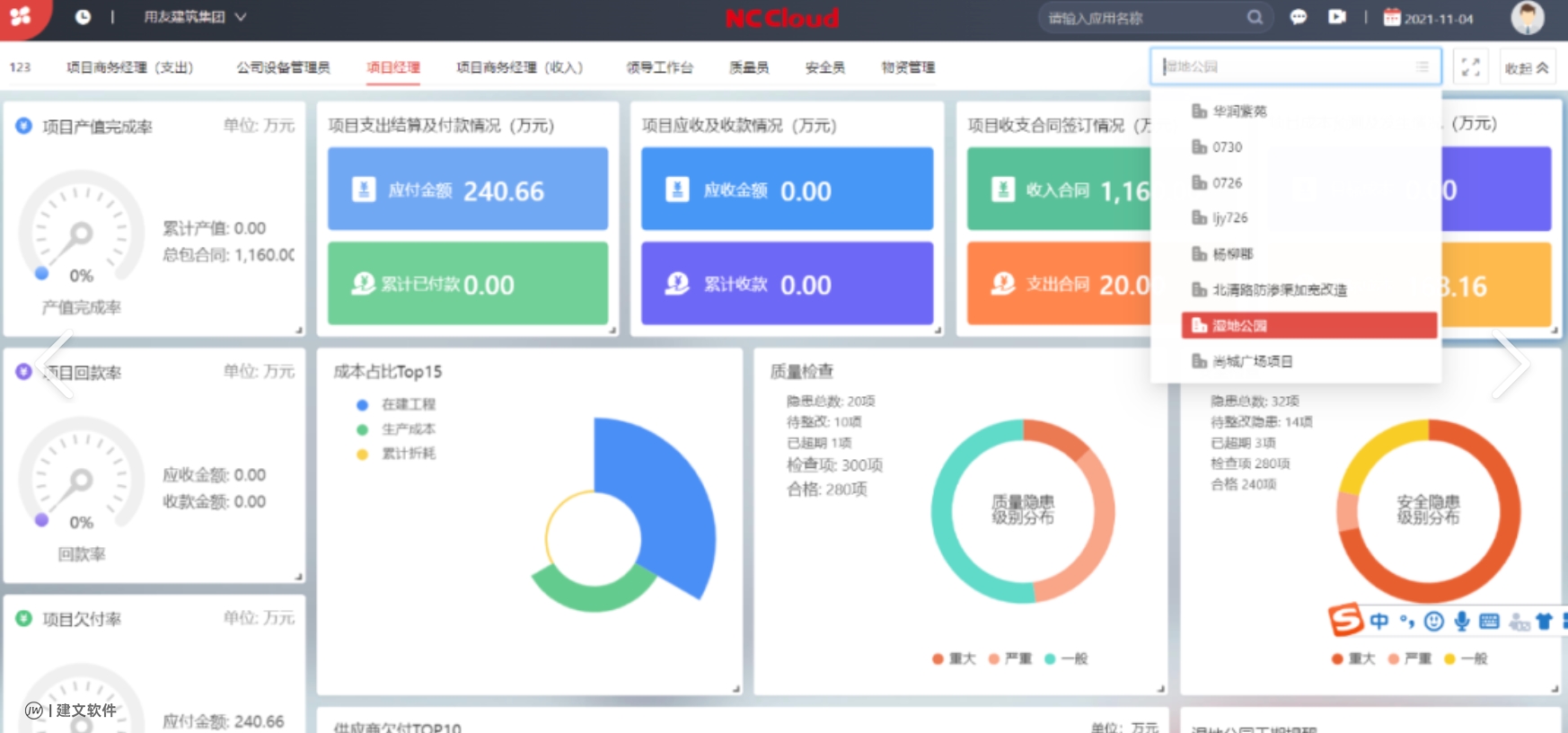Click the list icon in project selector

pyautogui.click(x=1423, y=66)
